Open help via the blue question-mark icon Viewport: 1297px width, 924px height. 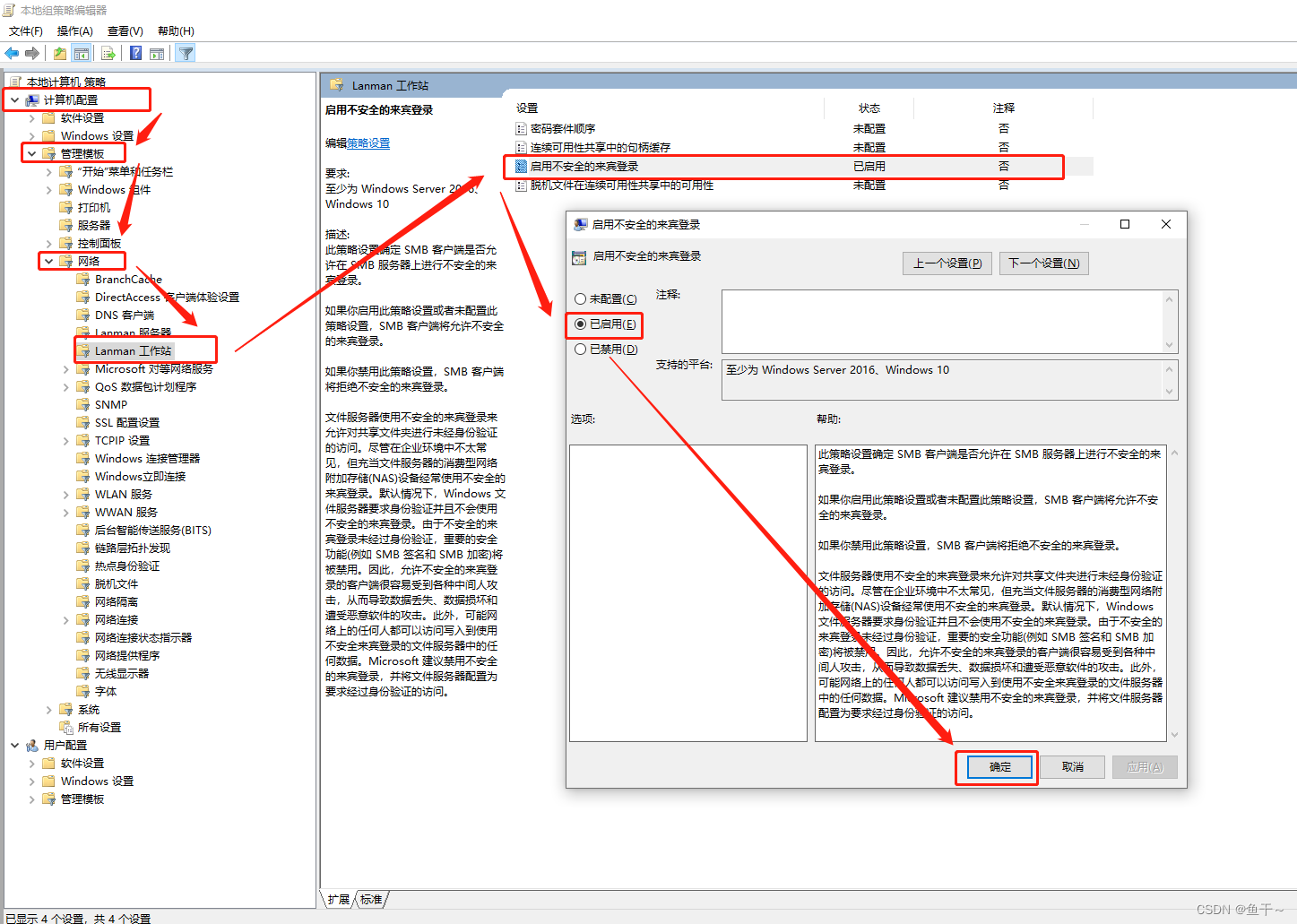click(135, 53)
